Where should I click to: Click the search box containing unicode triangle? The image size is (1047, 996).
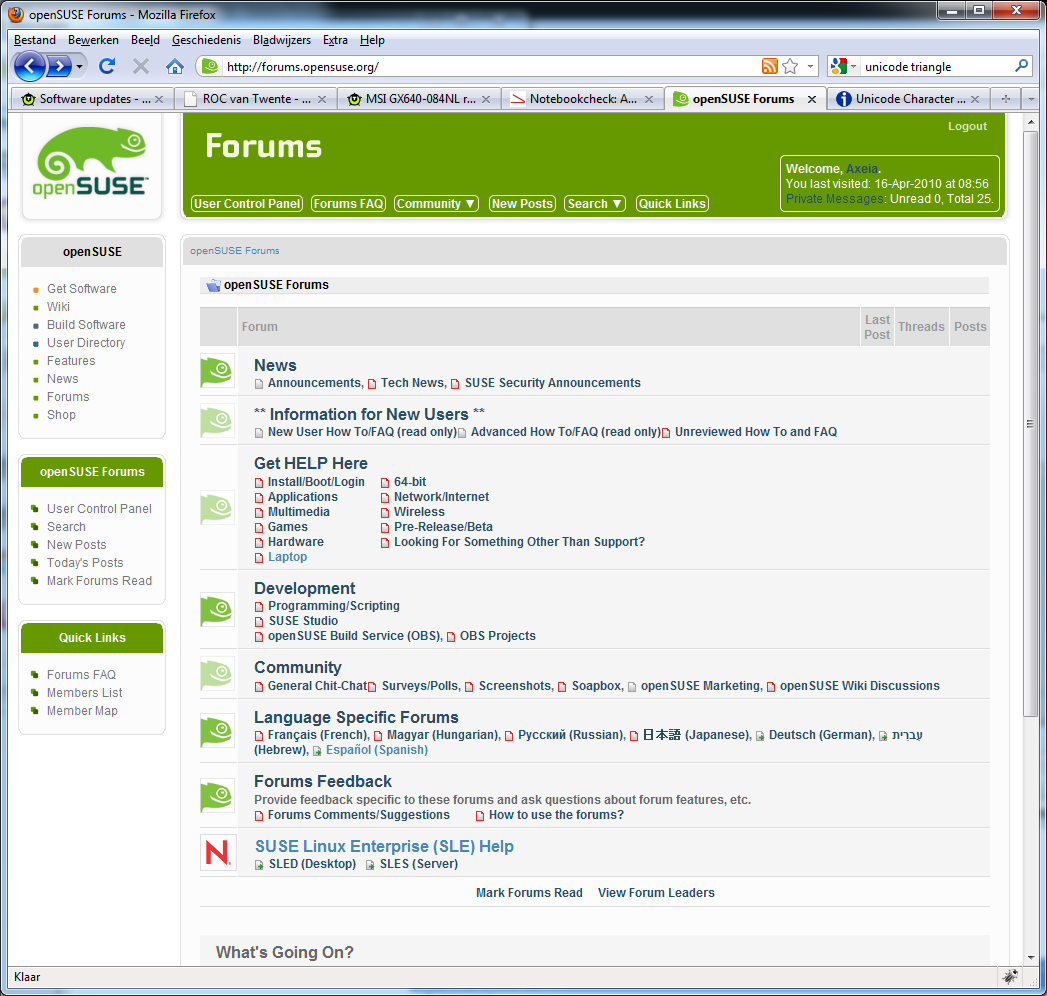tap(936, 66)
